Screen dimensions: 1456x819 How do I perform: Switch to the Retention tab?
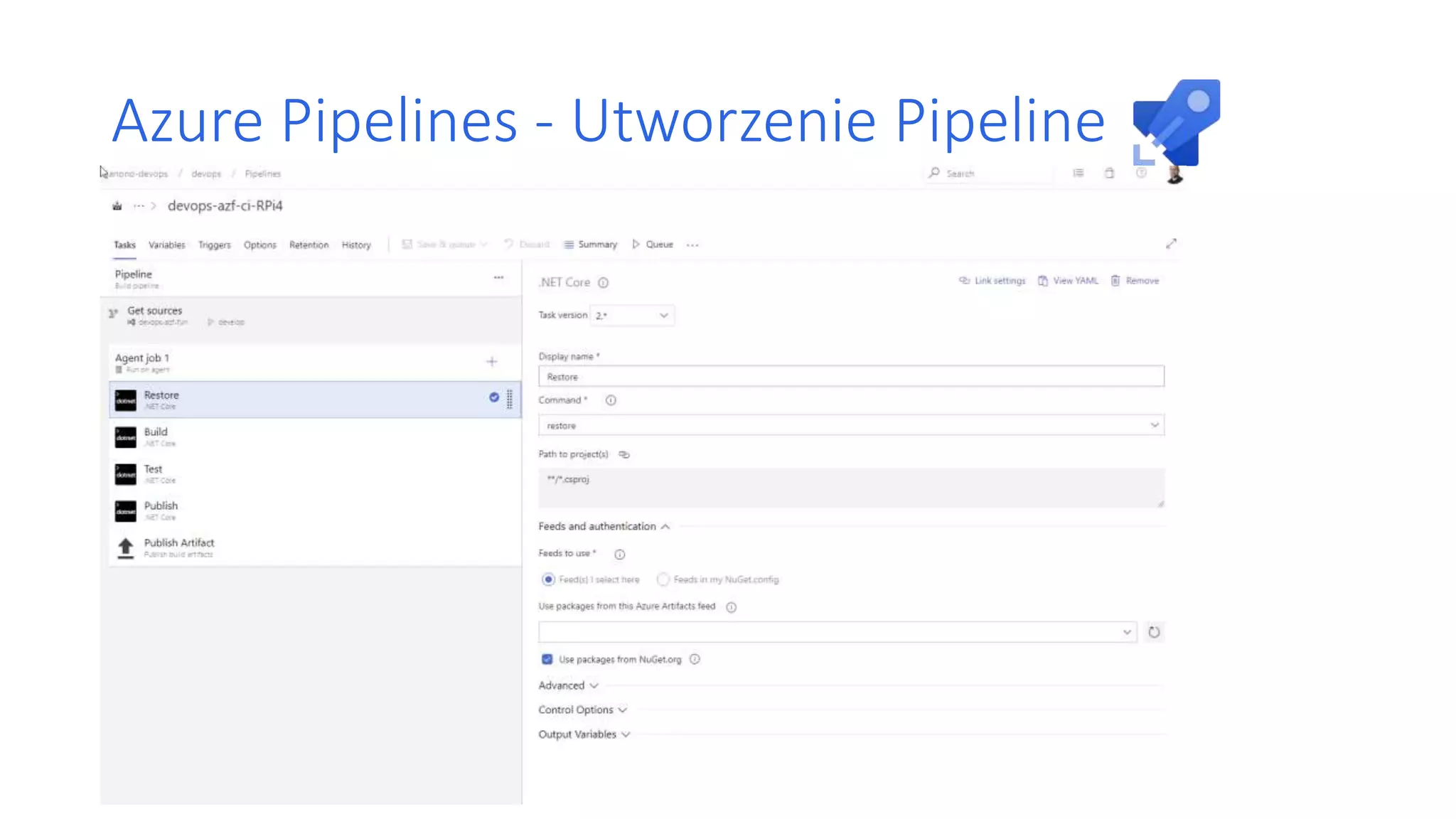tap(309, 245)
